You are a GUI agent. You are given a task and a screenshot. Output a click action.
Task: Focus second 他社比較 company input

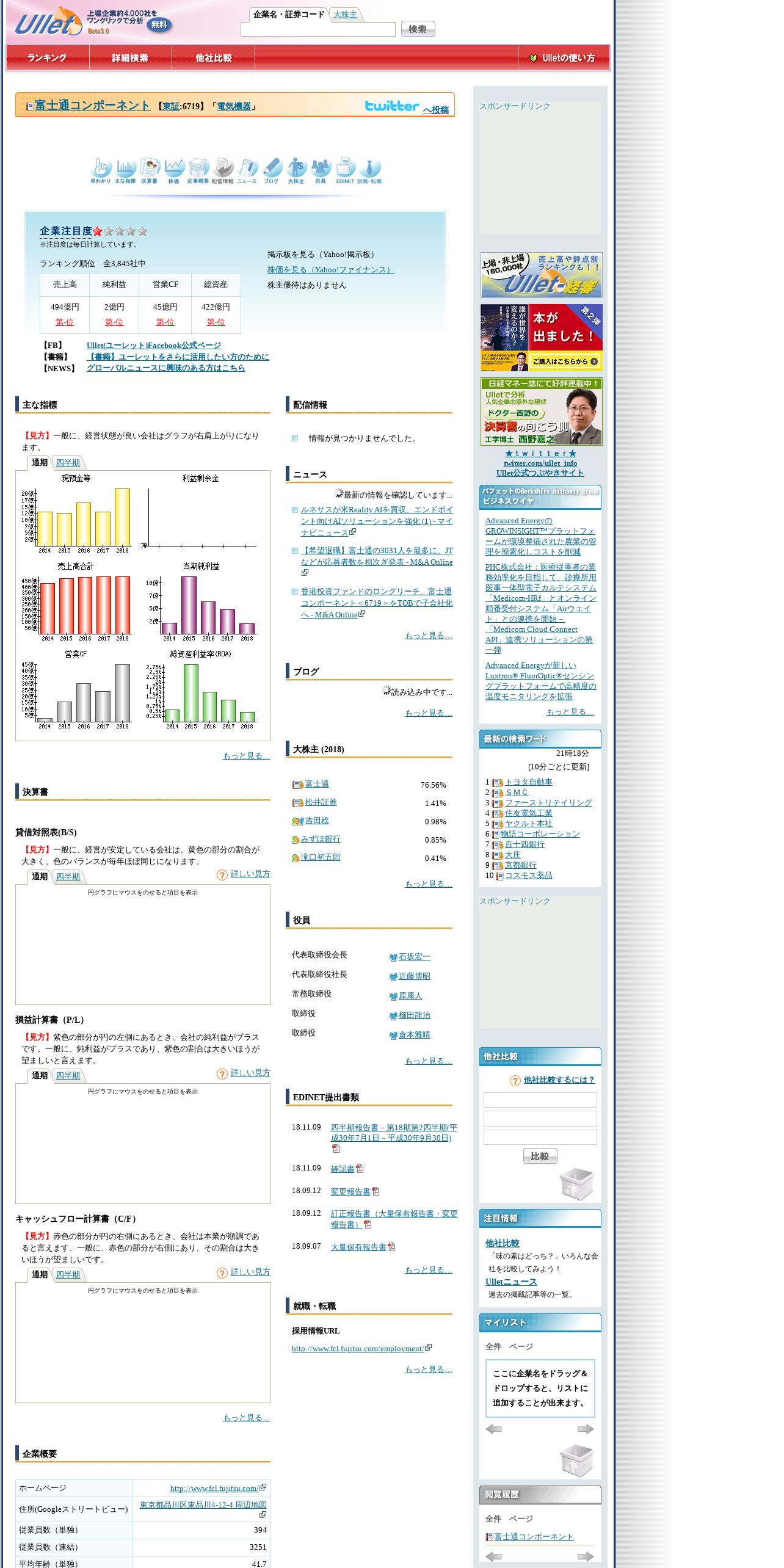540,1119
